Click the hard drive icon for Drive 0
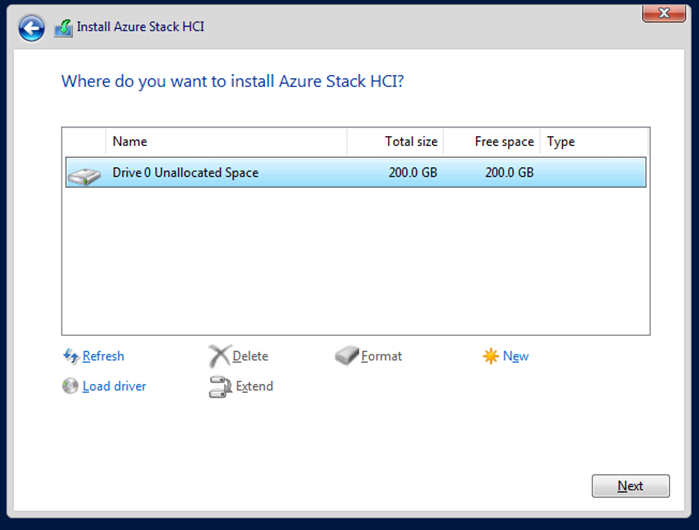Screen dimensions: 699x530 point(84,175)
